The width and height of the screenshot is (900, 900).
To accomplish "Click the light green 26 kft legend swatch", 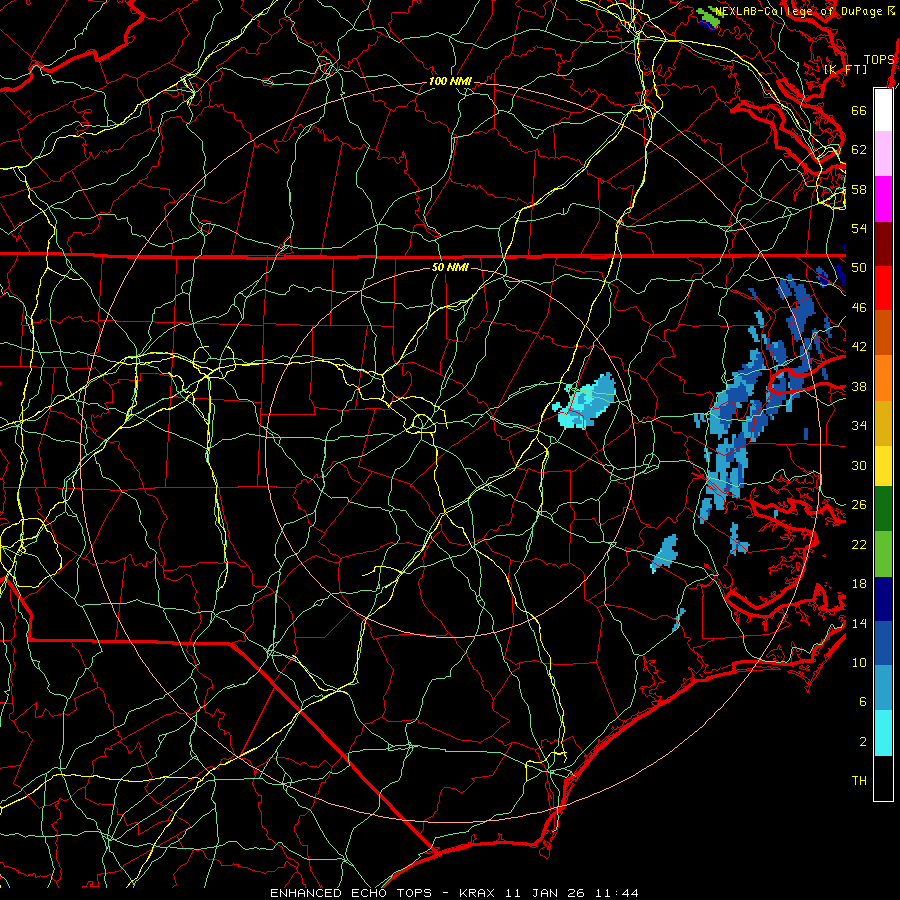I will pos(883,554).
